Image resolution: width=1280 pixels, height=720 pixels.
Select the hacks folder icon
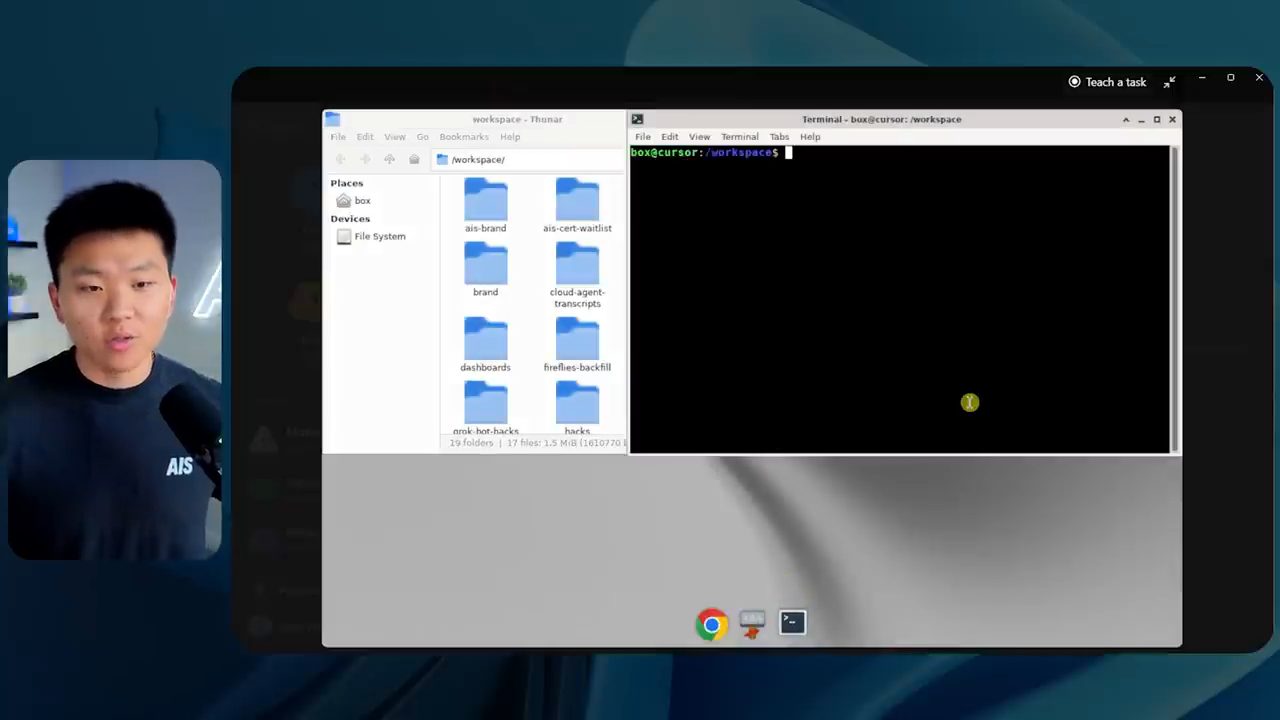(x=577, y=402)
